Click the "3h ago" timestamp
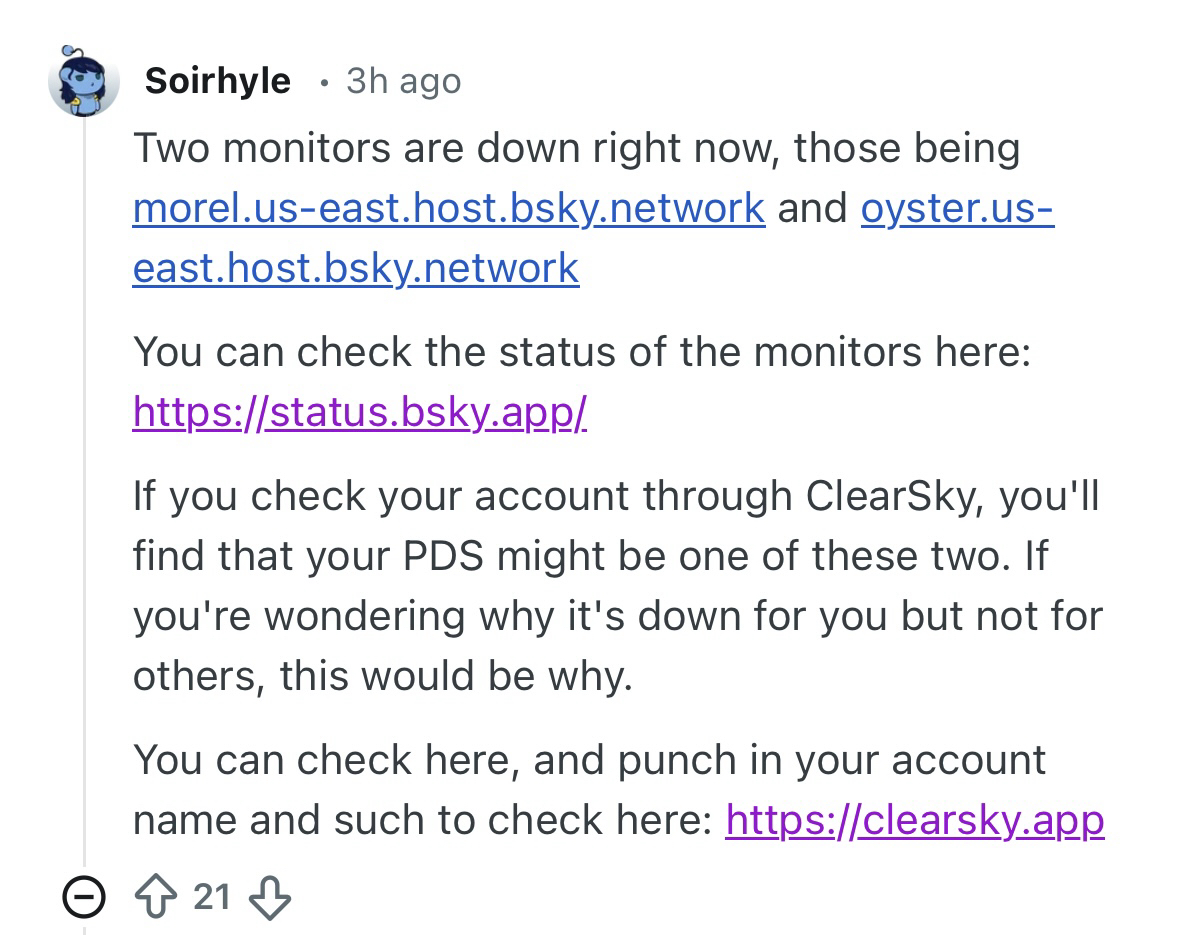Viewport: 1179px width, 935px height. click(x=403, y=80)
